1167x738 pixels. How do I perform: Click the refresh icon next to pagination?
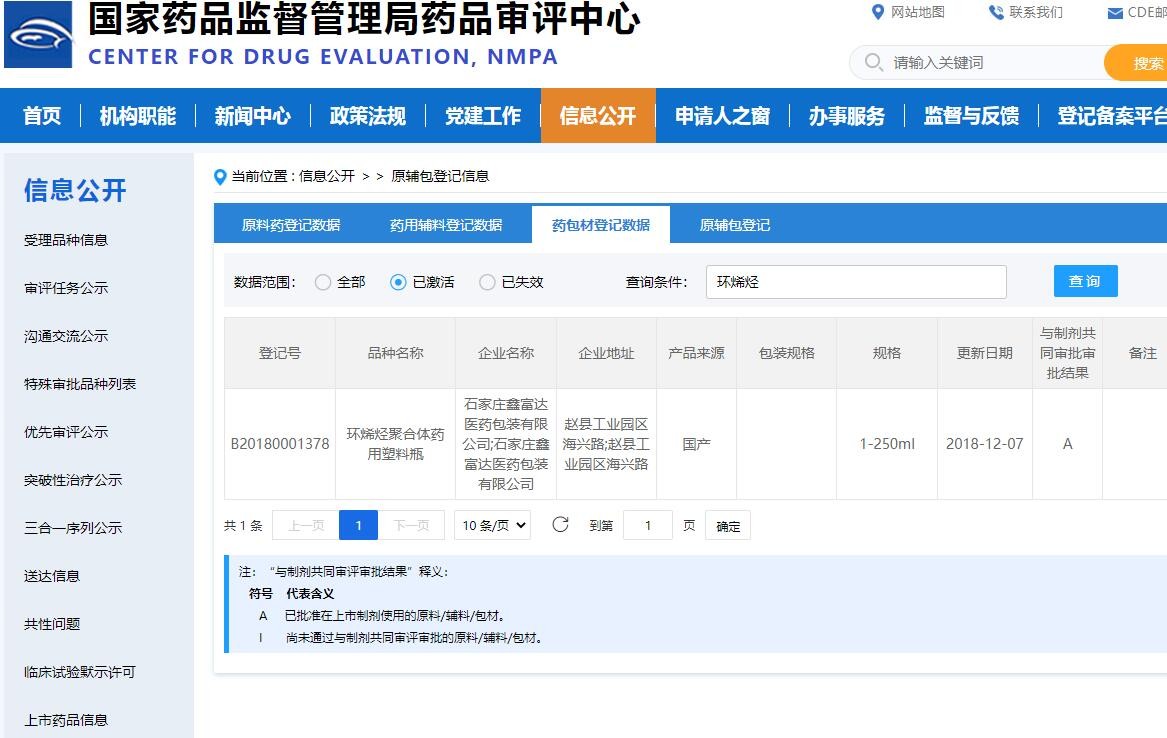click(560, 524)
